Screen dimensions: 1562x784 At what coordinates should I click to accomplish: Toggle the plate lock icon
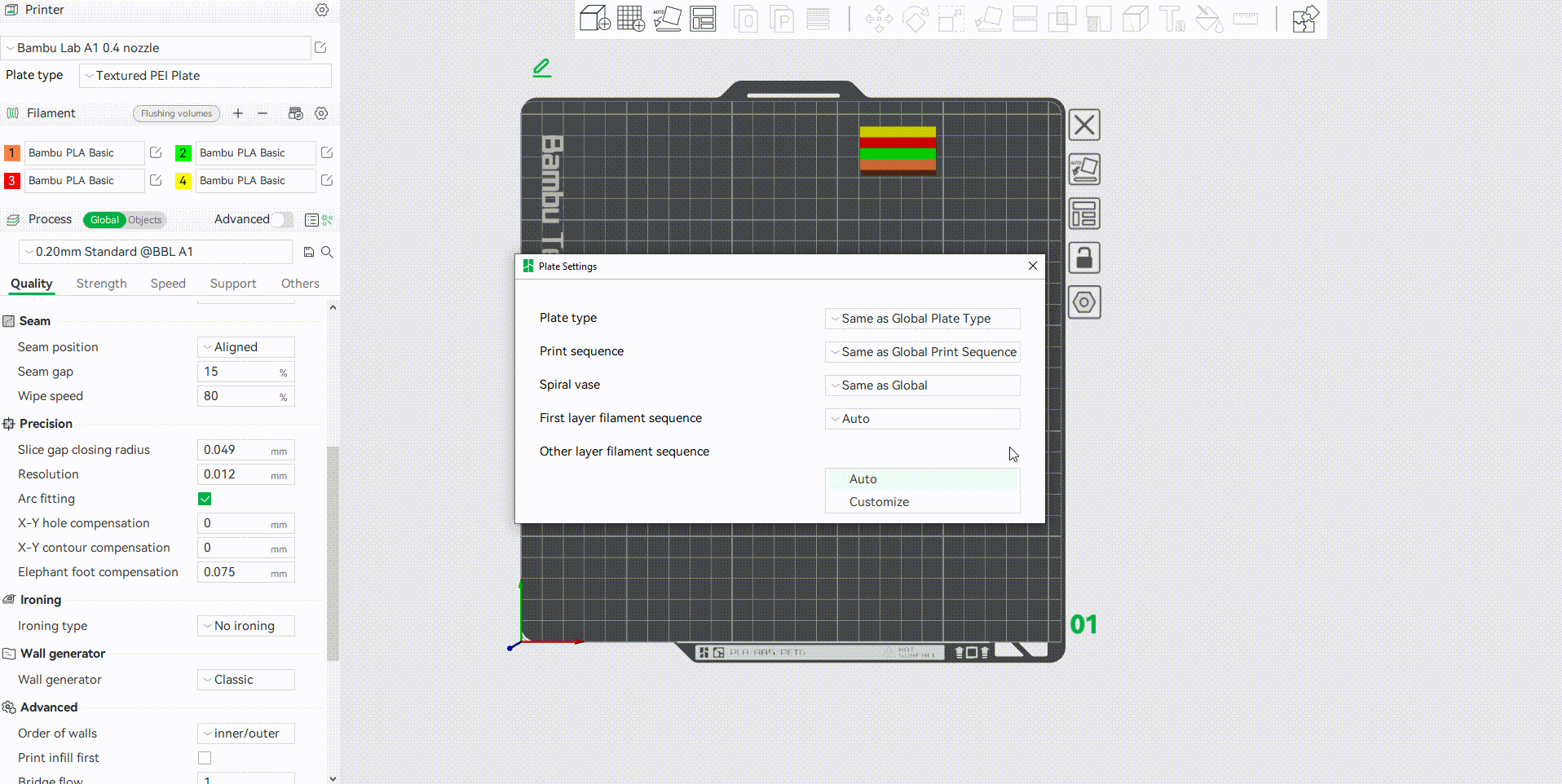pos(1084,258)
